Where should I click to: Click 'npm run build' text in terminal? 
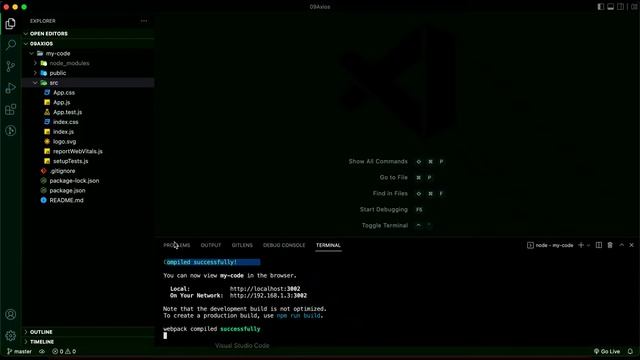298,316
